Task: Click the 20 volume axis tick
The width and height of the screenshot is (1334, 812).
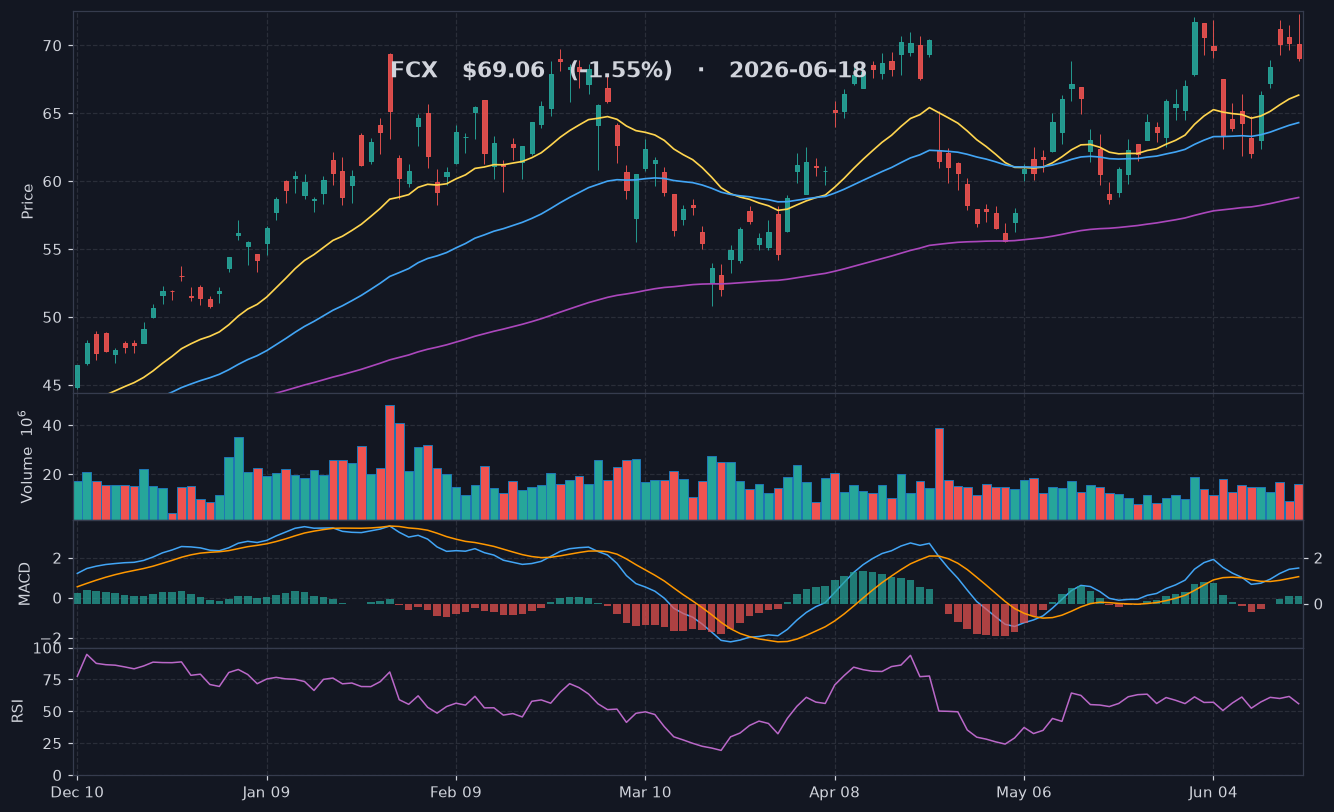Action: [54, 474]
